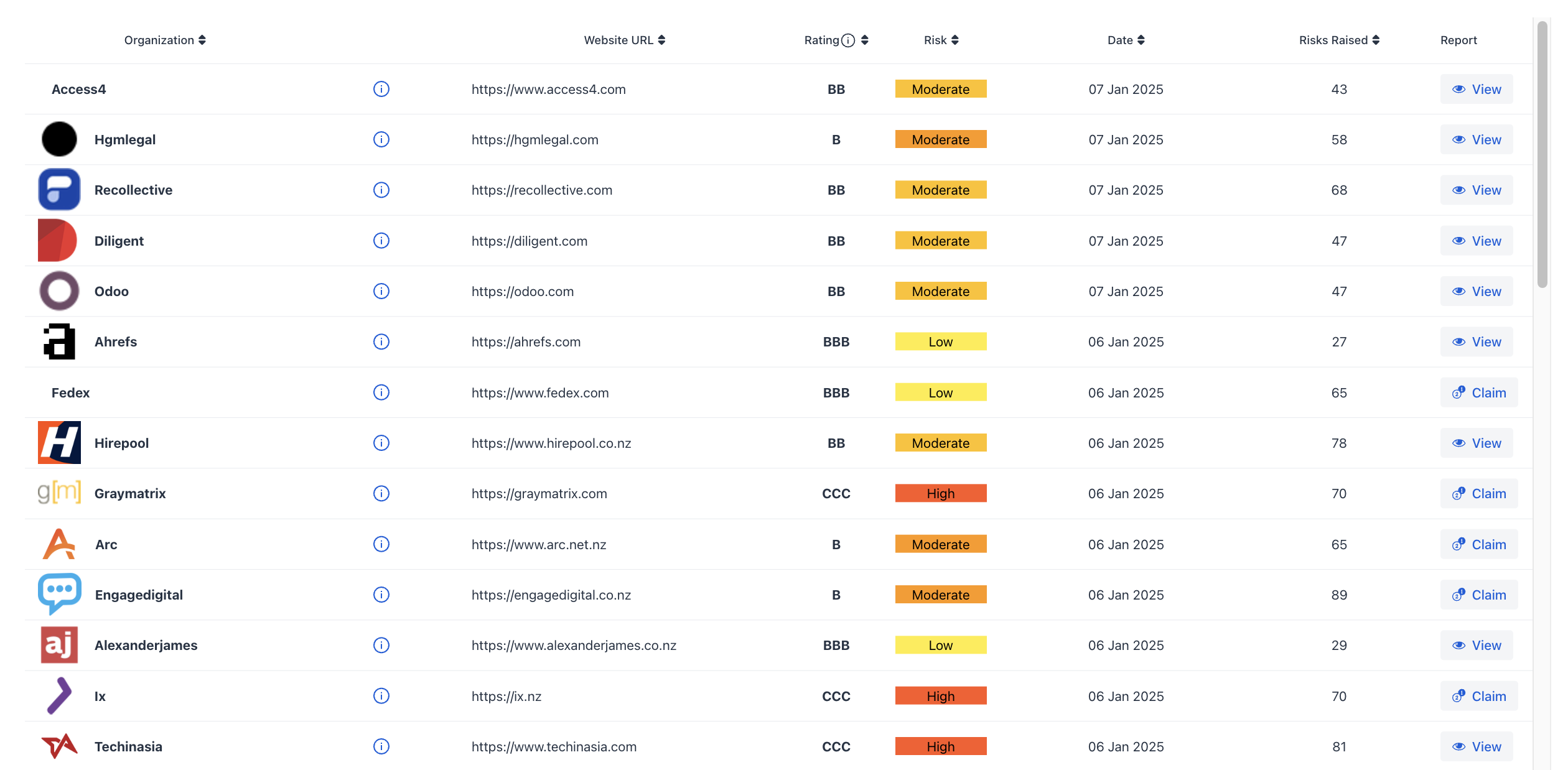1568x770 pixels.
Task: View the Alexanderjames report
Action: tap(1477, 645)
